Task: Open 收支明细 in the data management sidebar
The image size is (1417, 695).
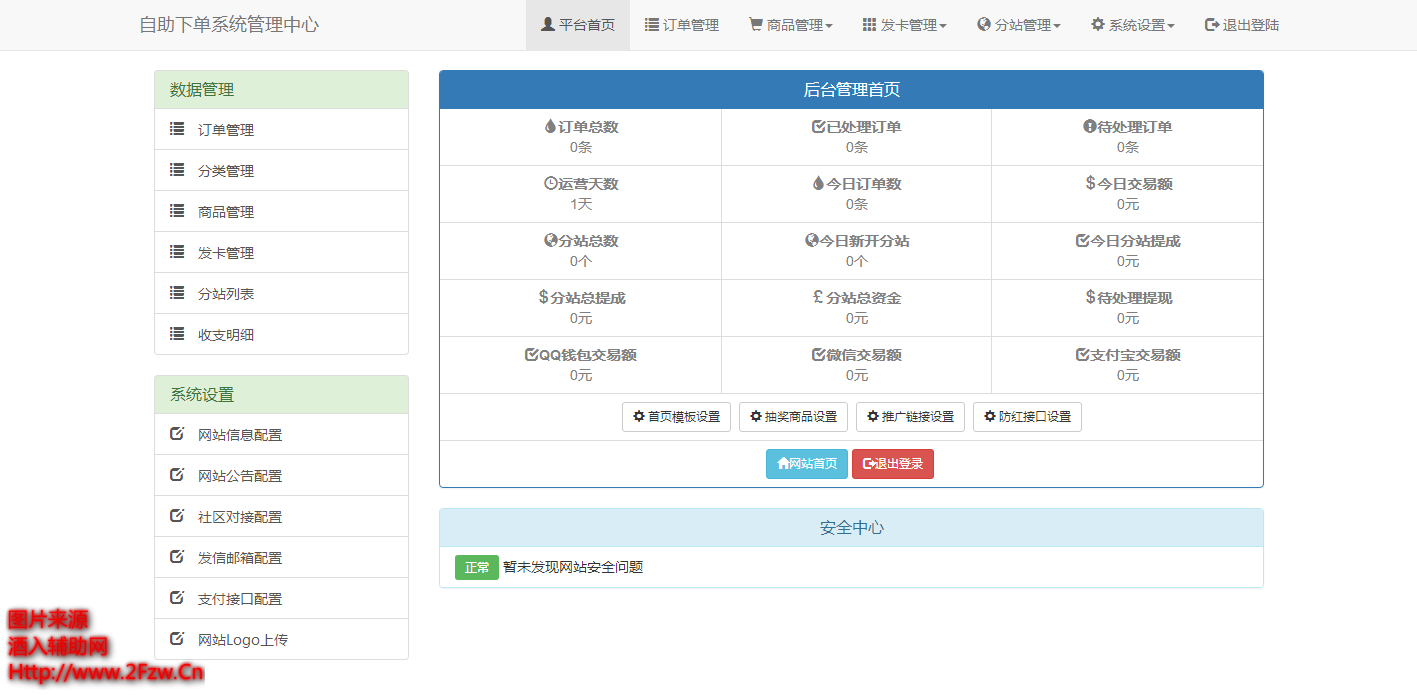Action: 226,334
